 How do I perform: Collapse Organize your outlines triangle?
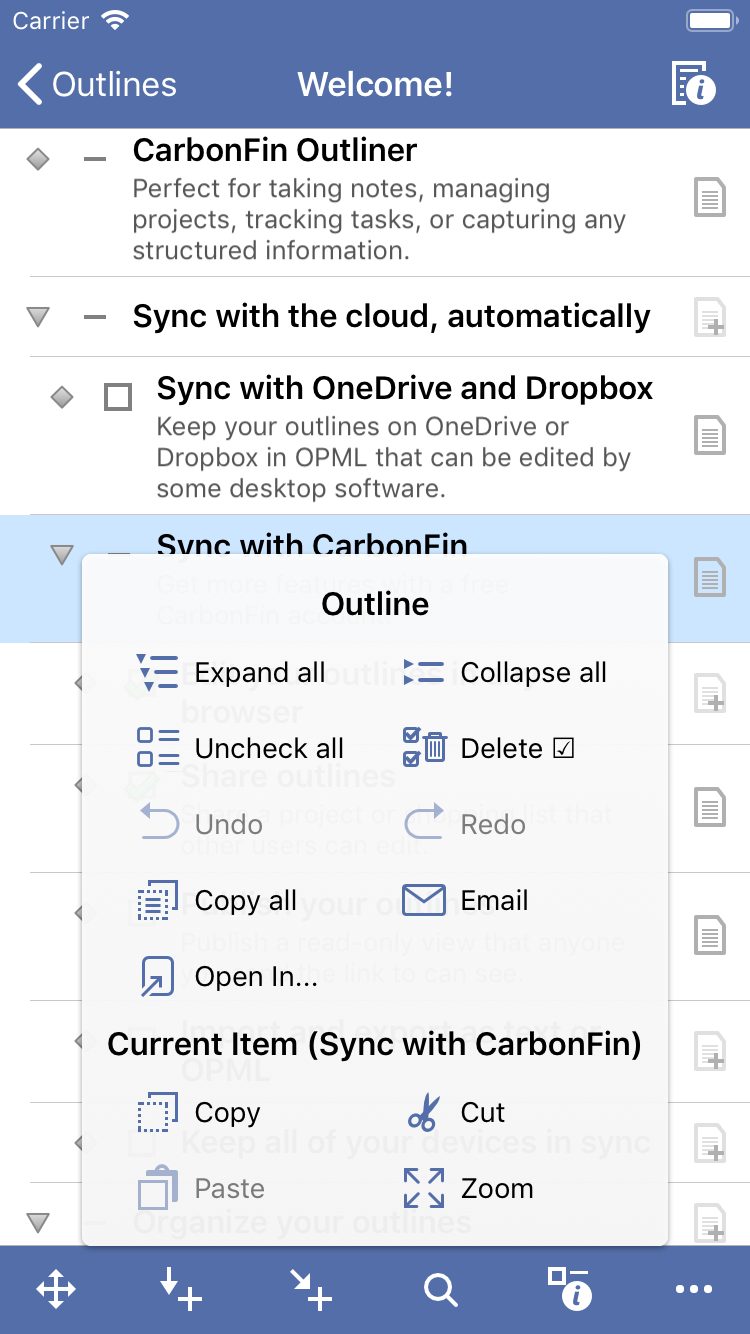click(38, 1222)
